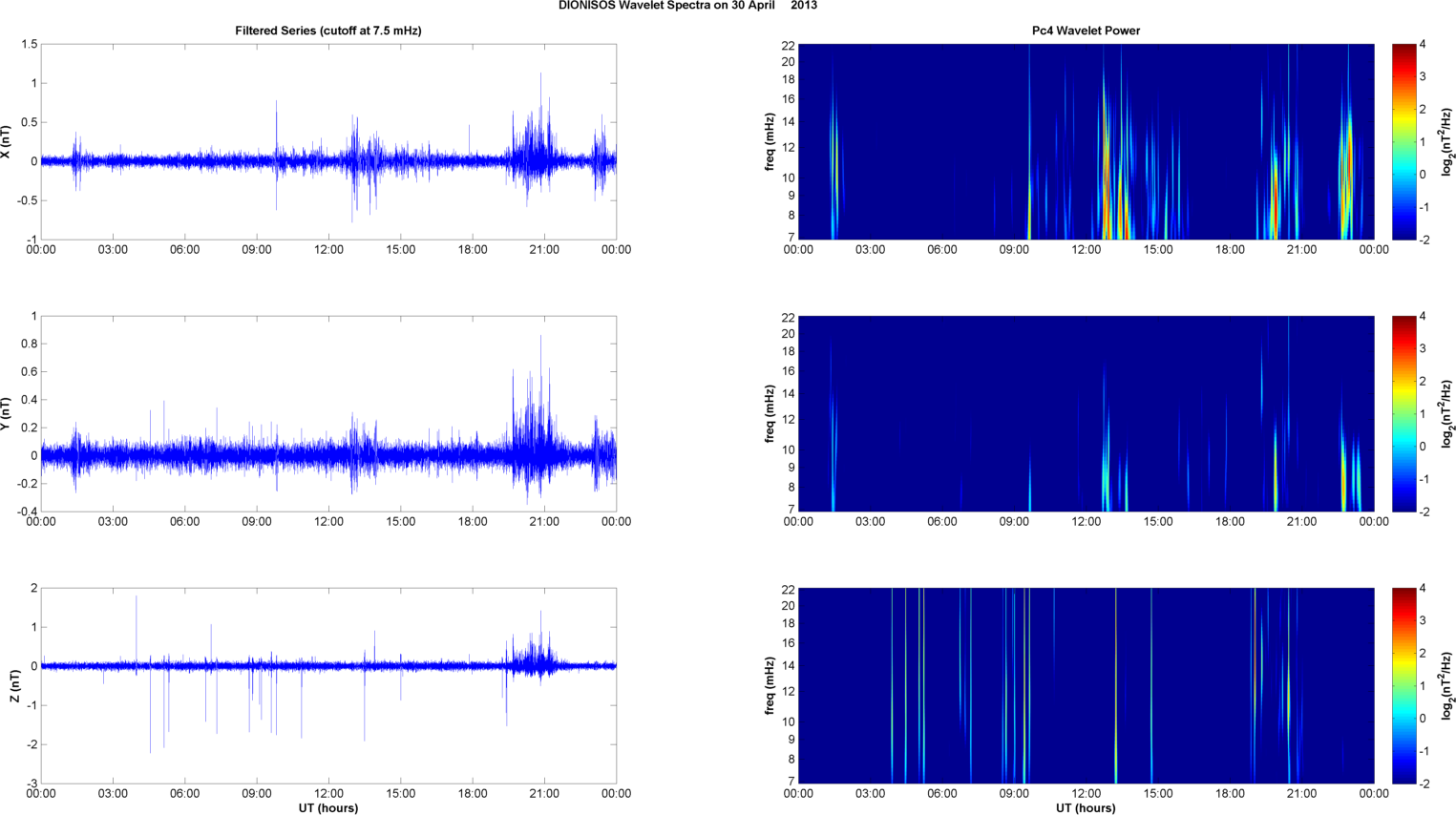Click the 4 tick on the top colorbar
This screenshot has height=815, width=1456.
click(x=1424, y=45)
